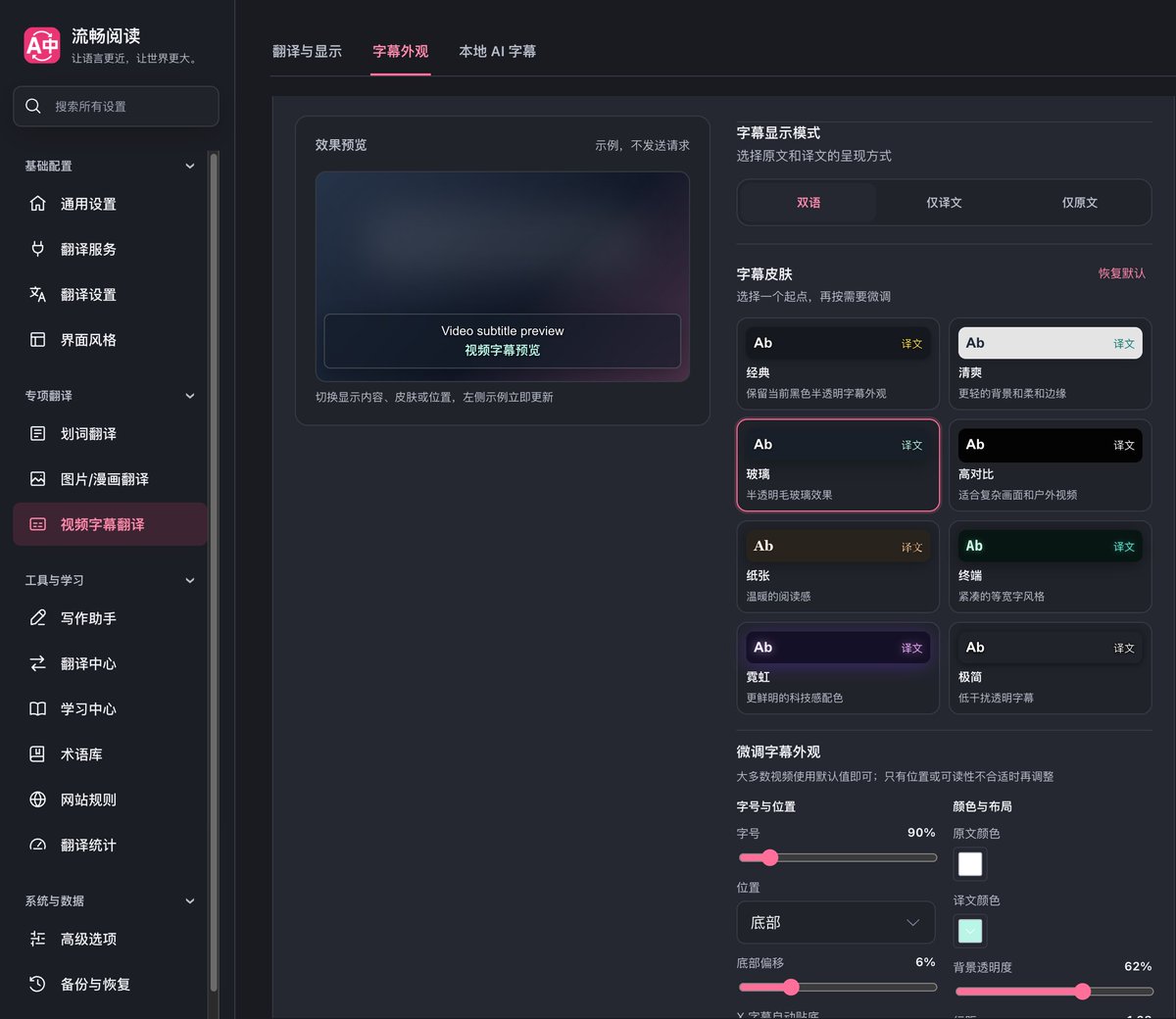Image resolution: width=1176 pixels, height=1019 pixels.
Task: Click the home icon for 通用设置
Action: pyautogui.click(x=37, y=204)
